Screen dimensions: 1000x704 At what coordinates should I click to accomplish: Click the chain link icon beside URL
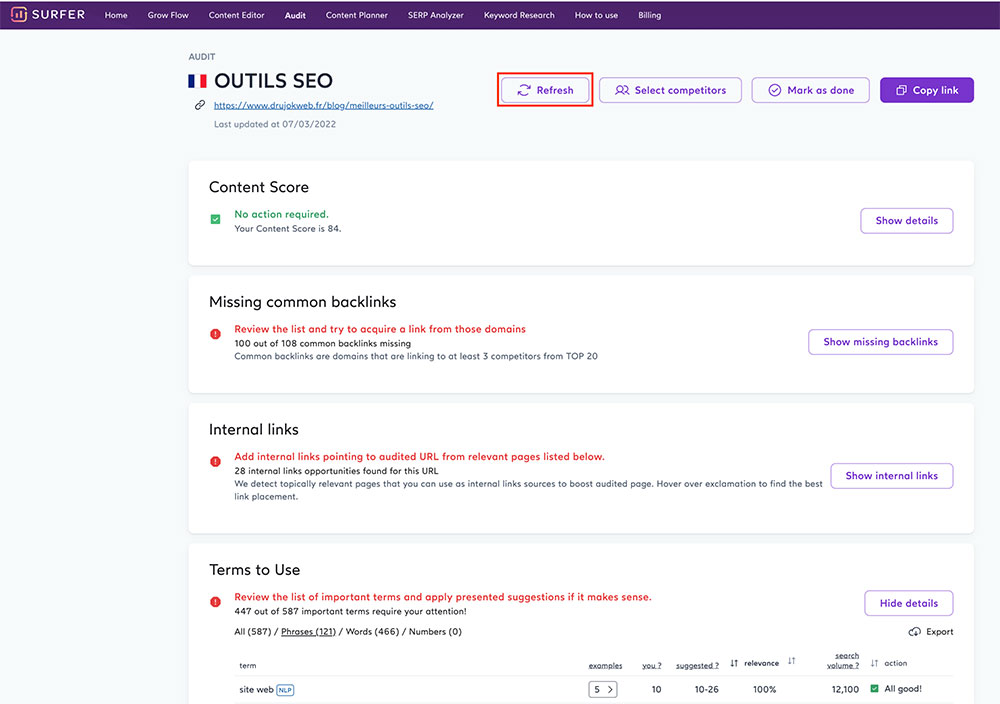[x=200, y=105]
